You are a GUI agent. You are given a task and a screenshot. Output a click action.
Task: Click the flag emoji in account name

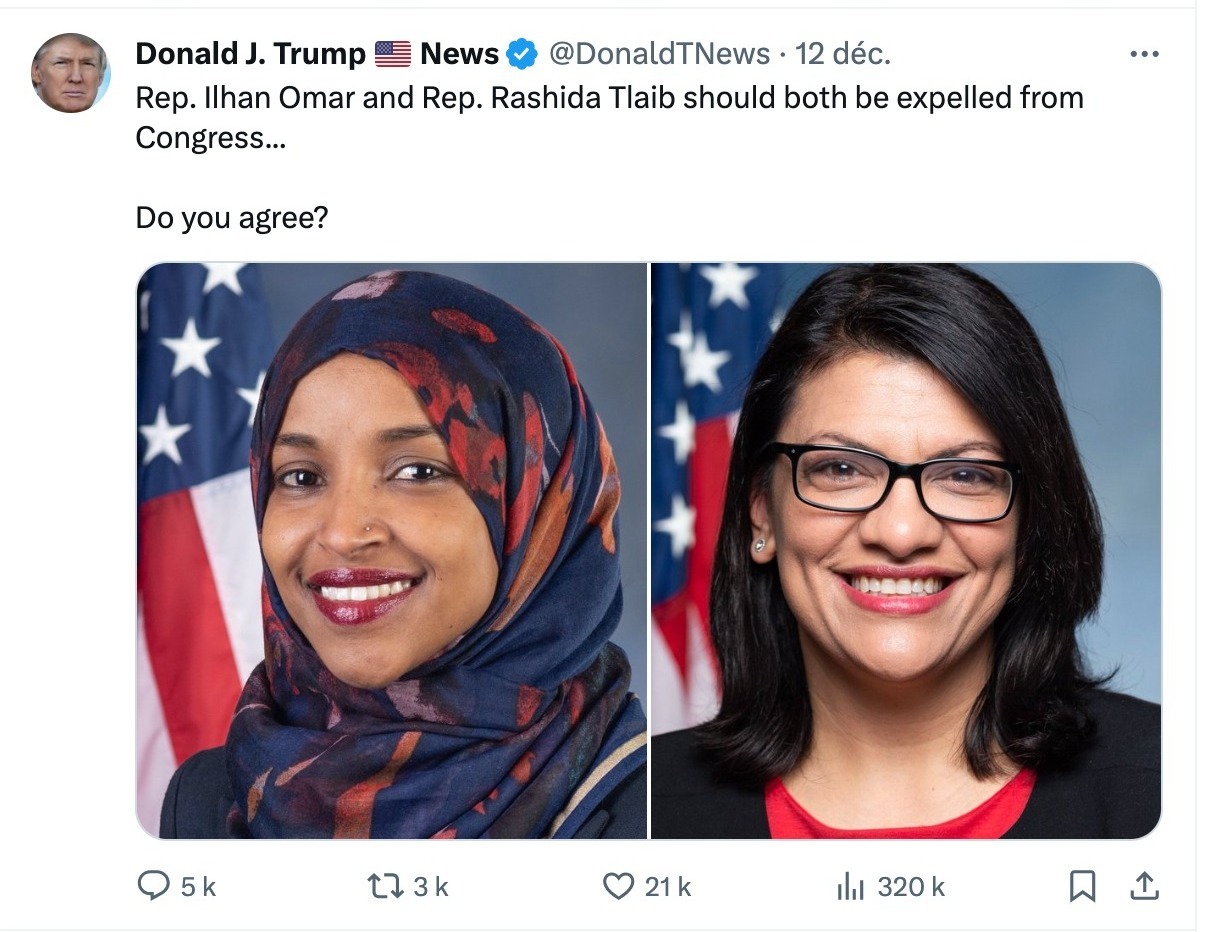click(x=393, y=54)
